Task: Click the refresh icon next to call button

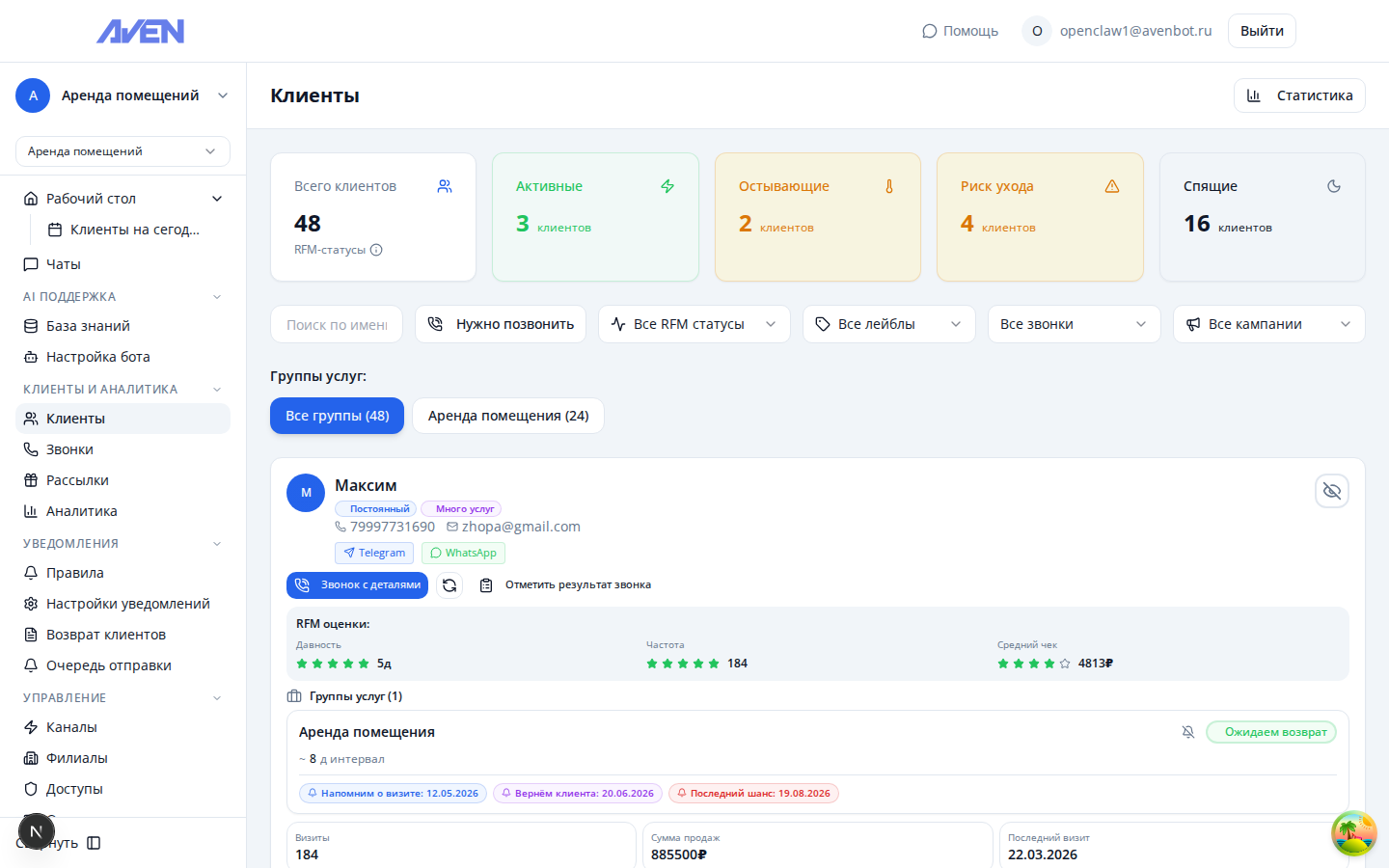Action: click(449, 585)
